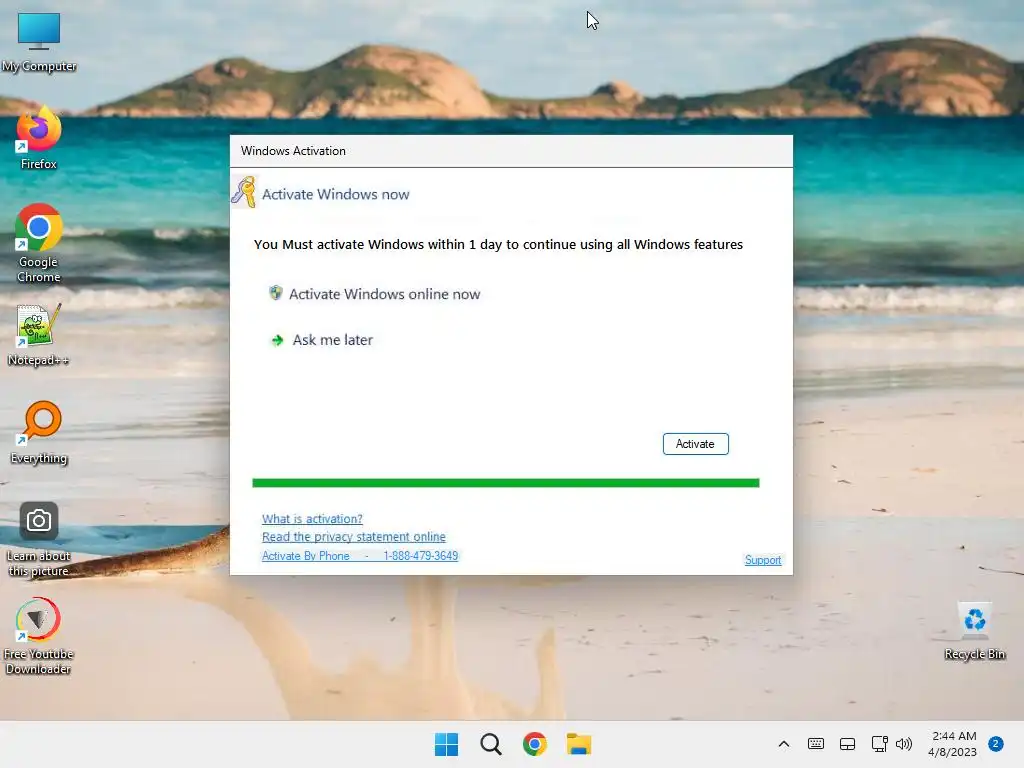This screenshot has height=768, width=1024.
Task: Open the My Computer desktop icon
Action: coord(39,41)
